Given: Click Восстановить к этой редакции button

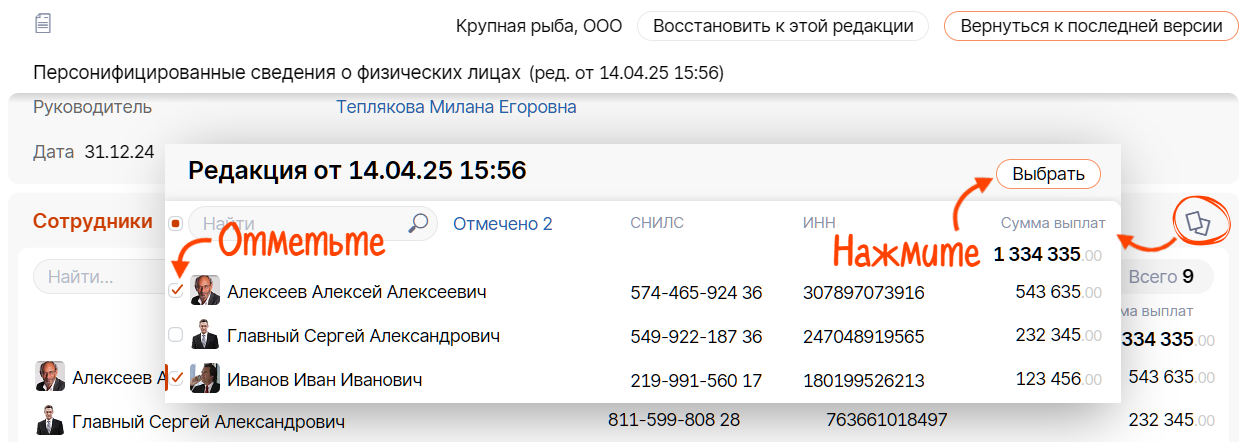Looking at the screenshot, I should tap(783, 26).
